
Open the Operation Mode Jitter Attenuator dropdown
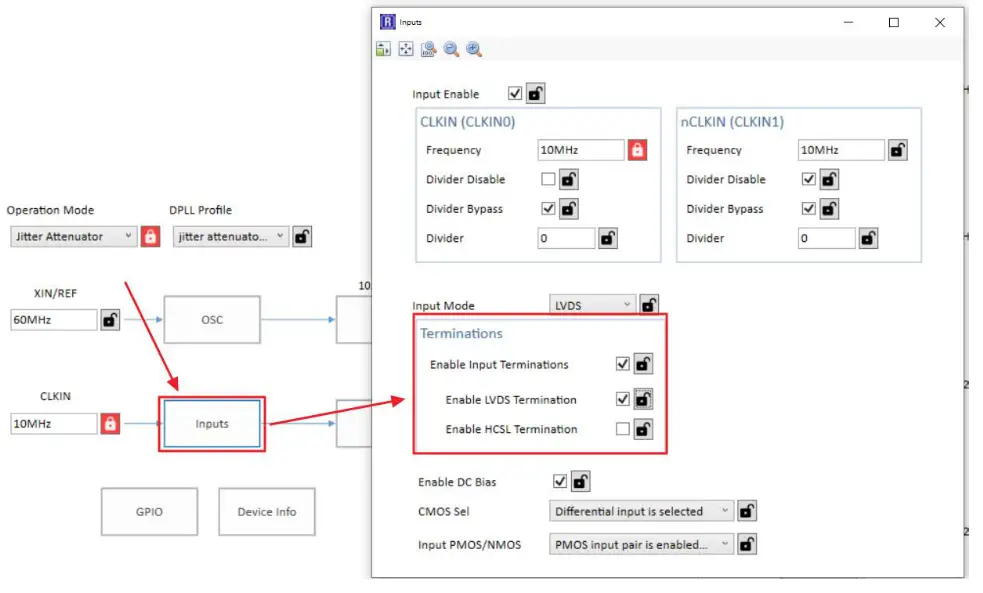click(73, 236)
